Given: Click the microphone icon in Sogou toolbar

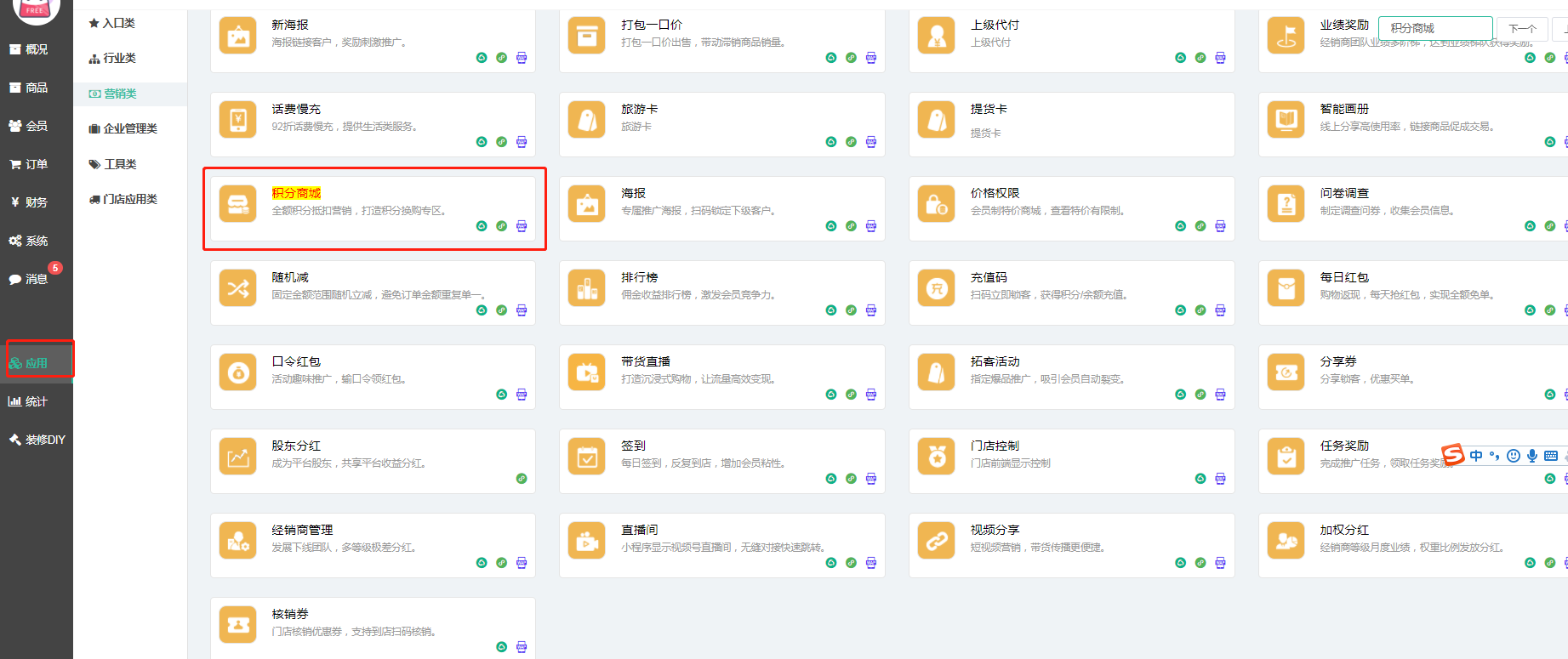Looking at the screenshot, I should [x=1531, y=456].
